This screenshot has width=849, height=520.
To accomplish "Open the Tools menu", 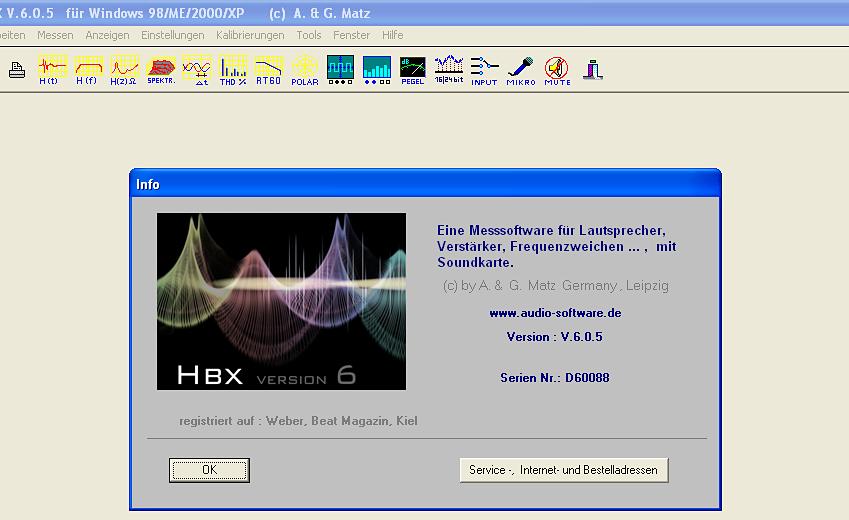I will (x=309, y=35).
